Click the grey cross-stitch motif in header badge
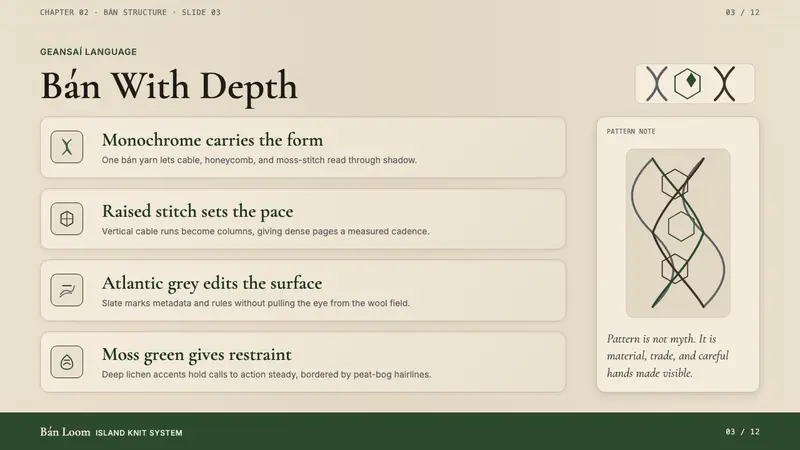This screenshot has height=450, width=800. (657, 83)
